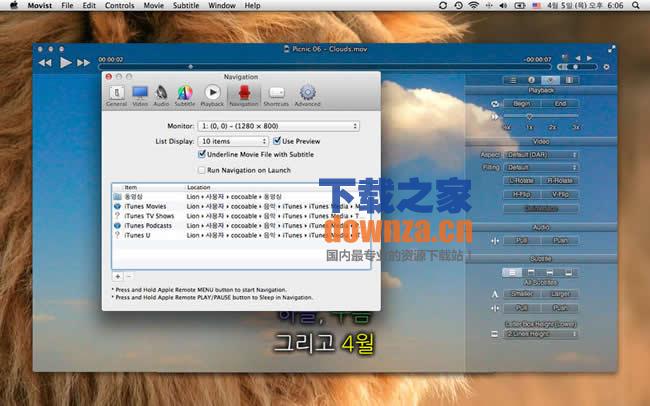650x406 pixels.
Task: Make subtitles Larger
Action: 560,294
